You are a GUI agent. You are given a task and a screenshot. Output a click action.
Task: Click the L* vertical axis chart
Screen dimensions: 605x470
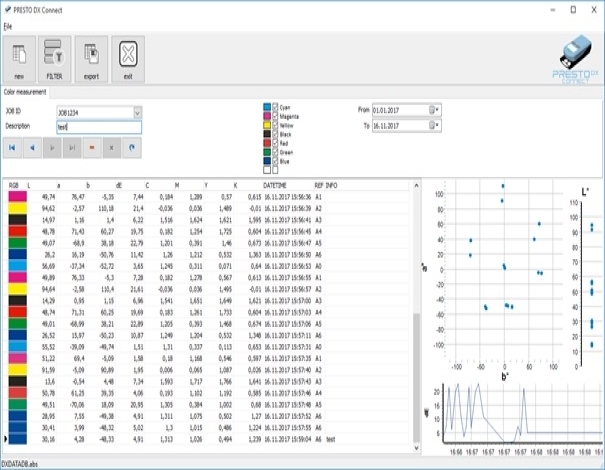point(585,278)
